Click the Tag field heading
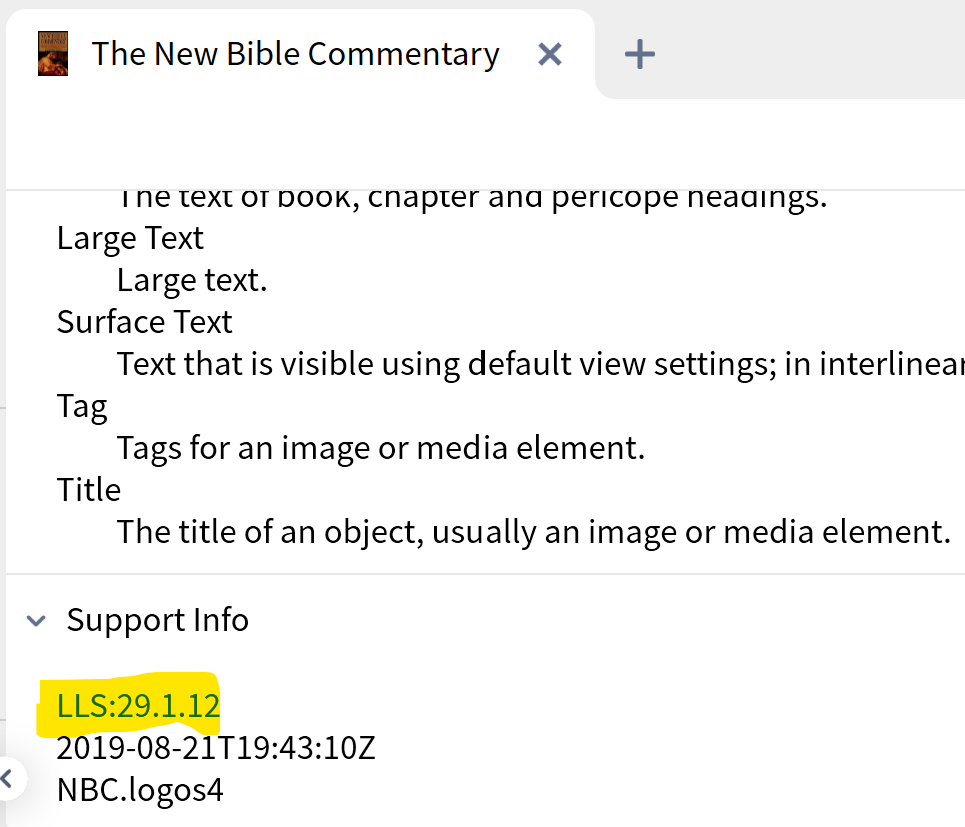This screenshot has height=827, width=965. click(82, 406)
